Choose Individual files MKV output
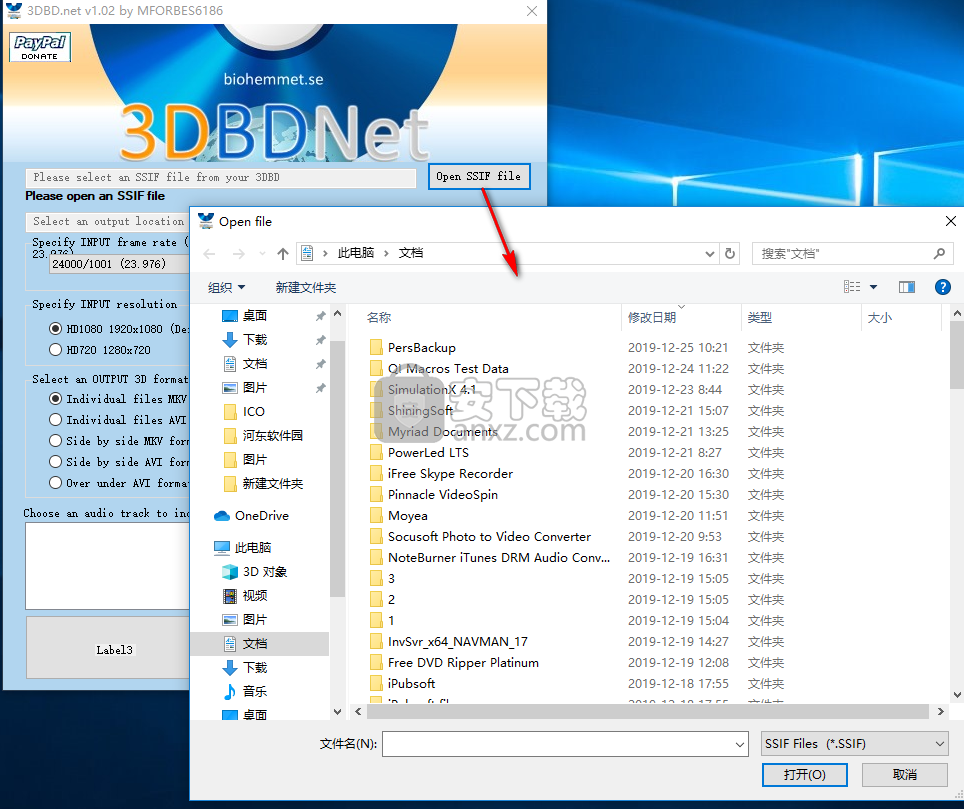This screenshot has width=964, height=809. click(x=55, y=399)
